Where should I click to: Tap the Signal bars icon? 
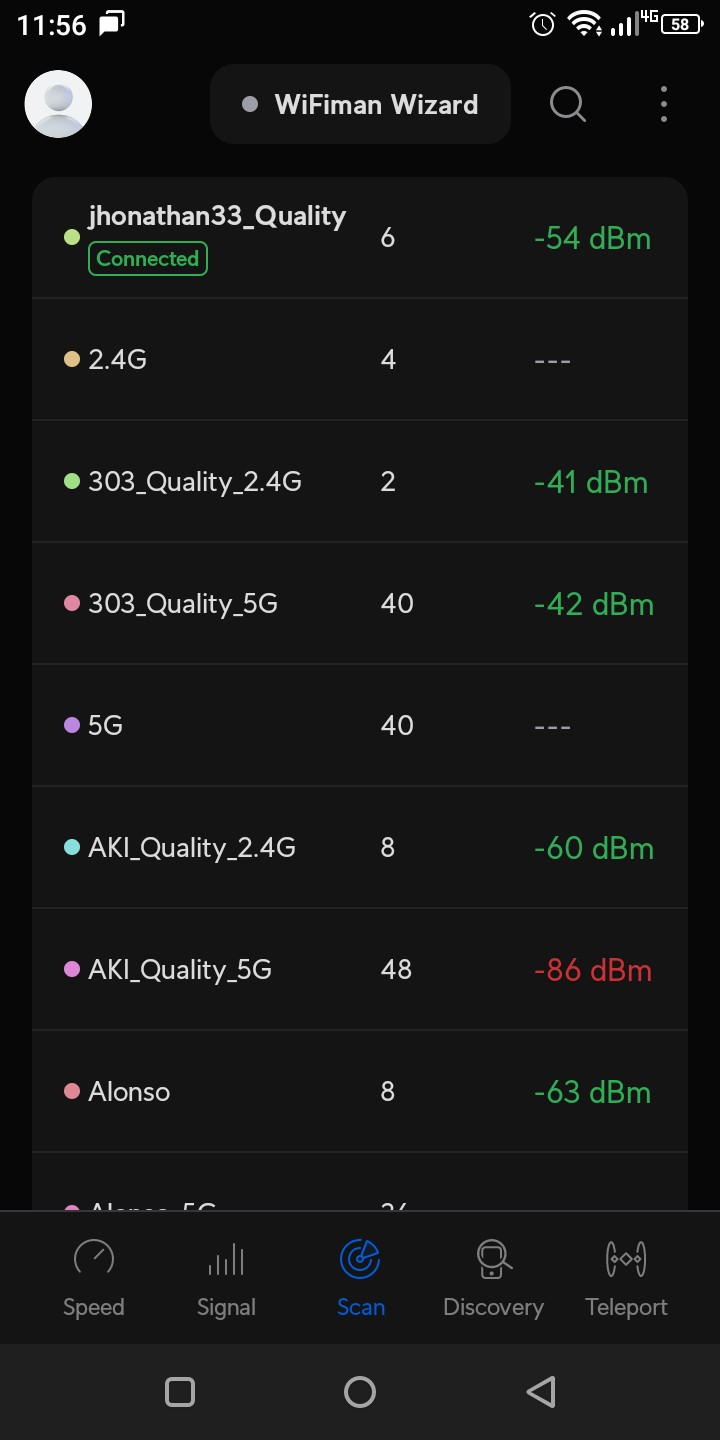click(226, 1258)
